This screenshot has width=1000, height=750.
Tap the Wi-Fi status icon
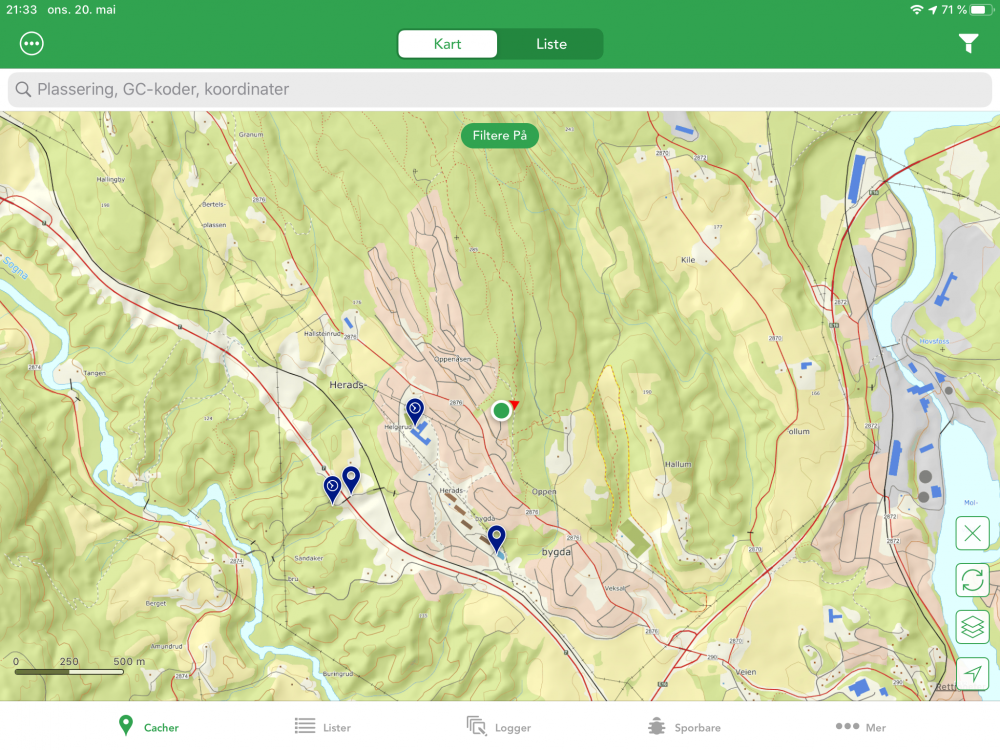coord(916,10)
